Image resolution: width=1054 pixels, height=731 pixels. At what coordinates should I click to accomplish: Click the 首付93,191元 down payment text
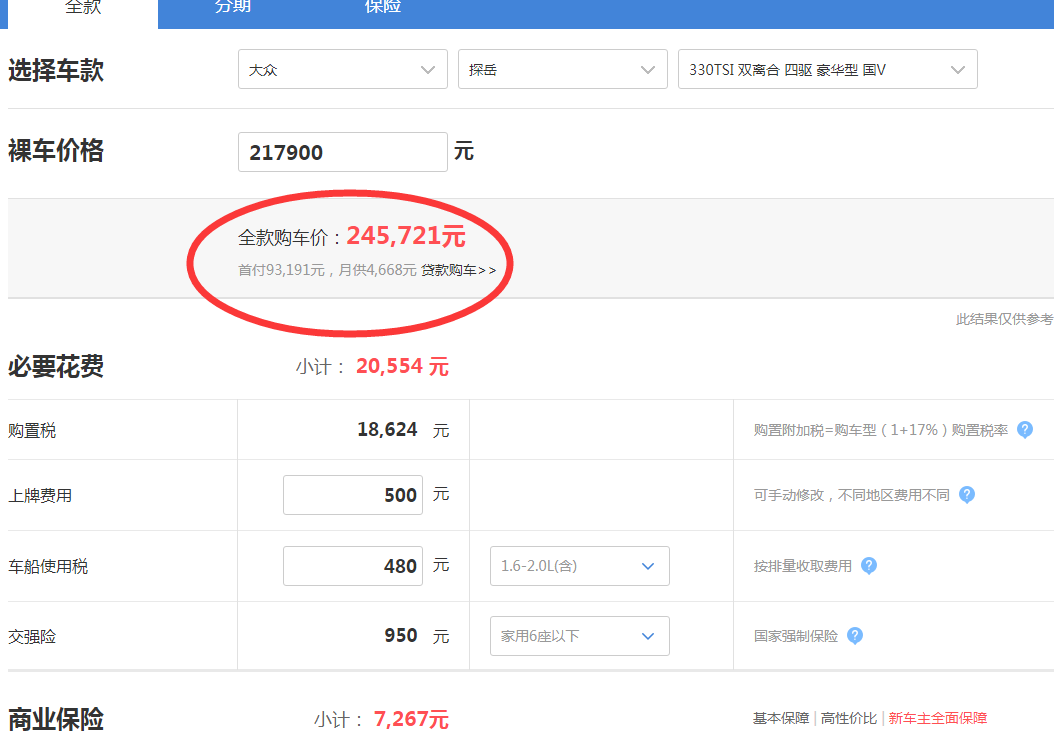[x=282, y=270]
